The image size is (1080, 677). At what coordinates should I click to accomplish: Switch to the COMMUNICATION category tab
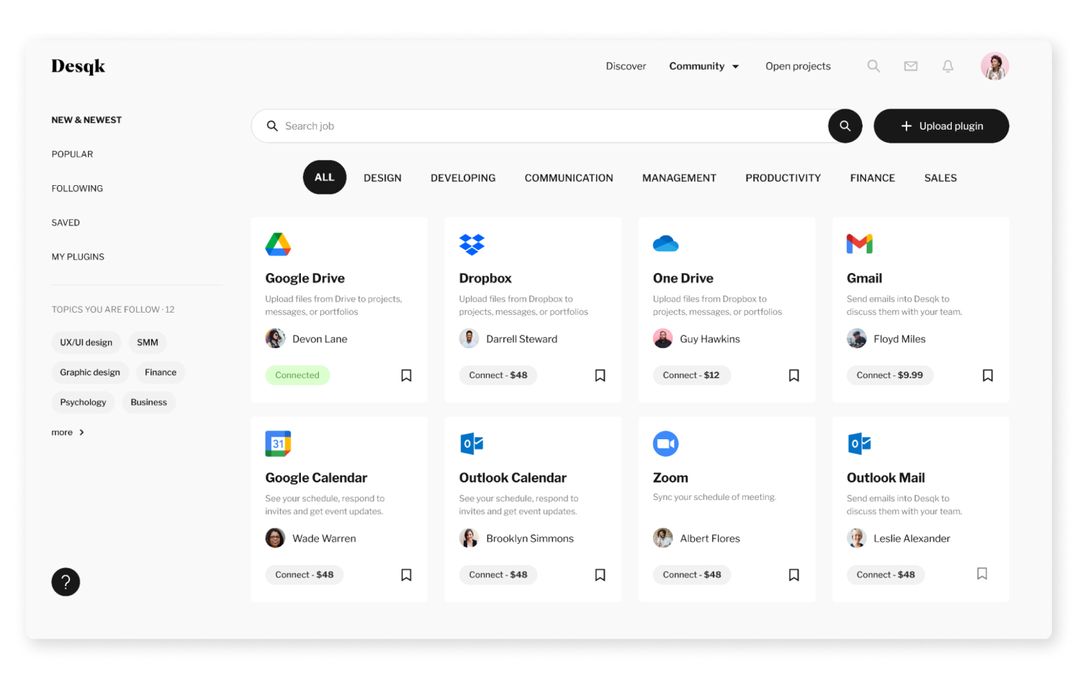click(x=568, y=177)
